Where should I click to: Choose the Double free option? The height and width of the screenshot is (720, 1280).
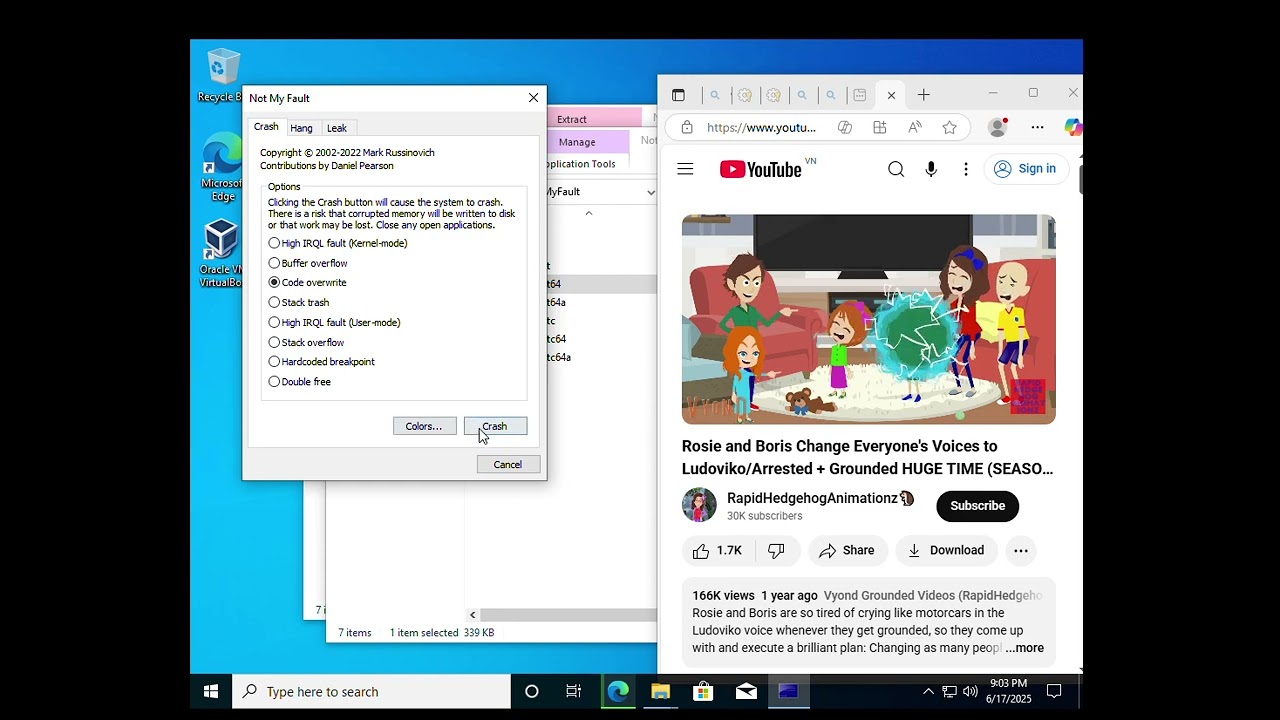pyautogui.click(x=300, y=382)
